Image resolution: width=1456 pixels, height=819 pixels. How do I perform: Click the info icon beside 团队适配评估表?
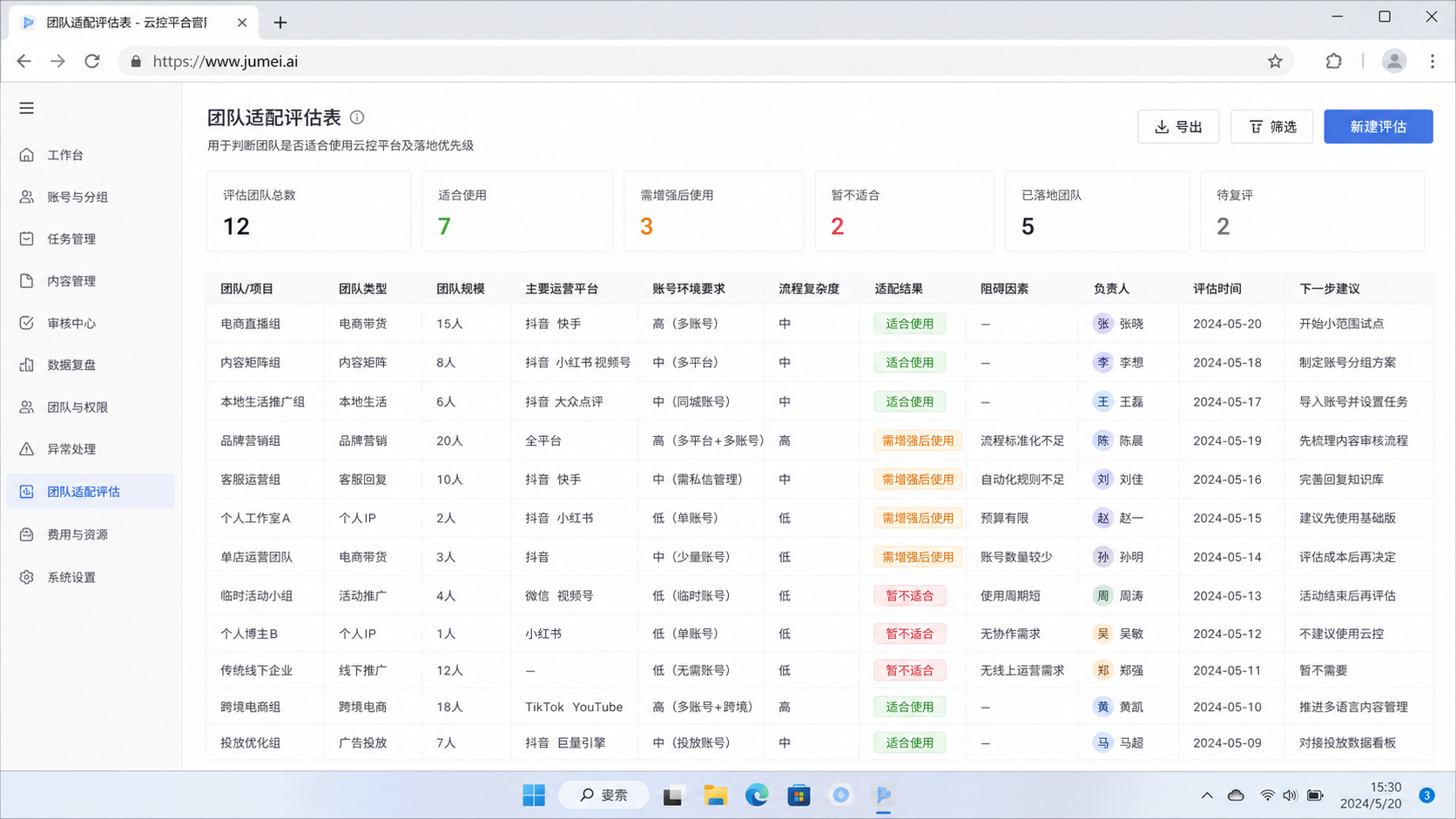[x=357, y=117]
